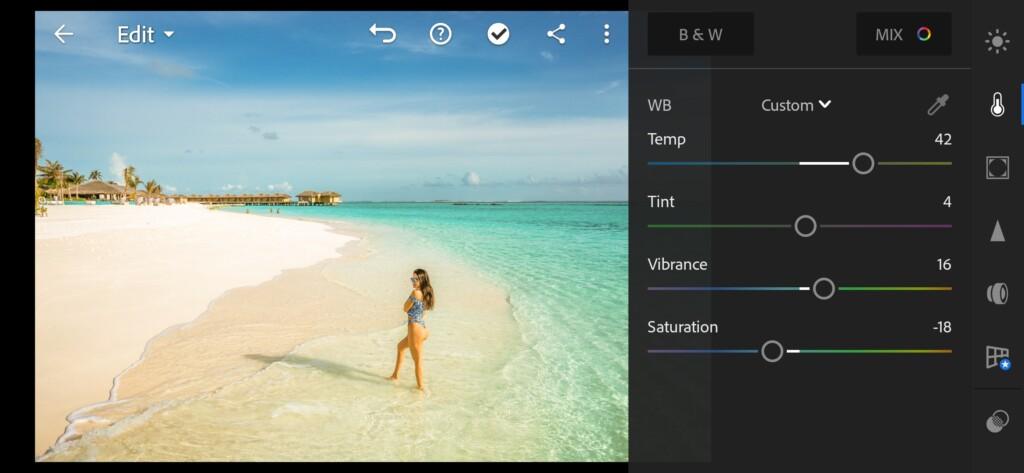Click the Tint value 4
Viewport: 1024px width, 473px height.
pyautogui.click(x=947, y=202)
